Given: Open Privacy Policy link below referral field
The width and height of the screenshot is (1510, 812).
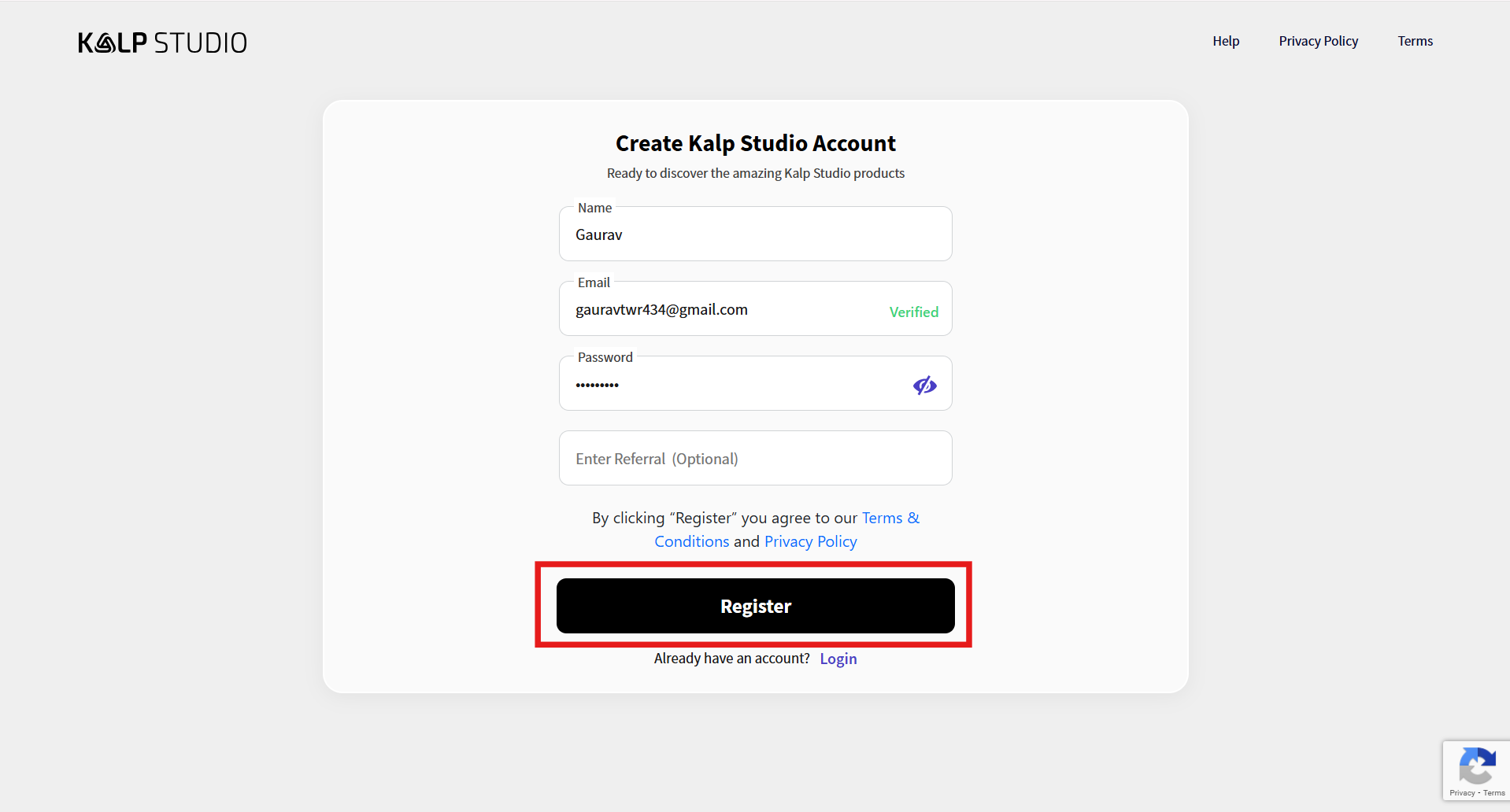Looking at the screenshot, I should click(810, 541).
